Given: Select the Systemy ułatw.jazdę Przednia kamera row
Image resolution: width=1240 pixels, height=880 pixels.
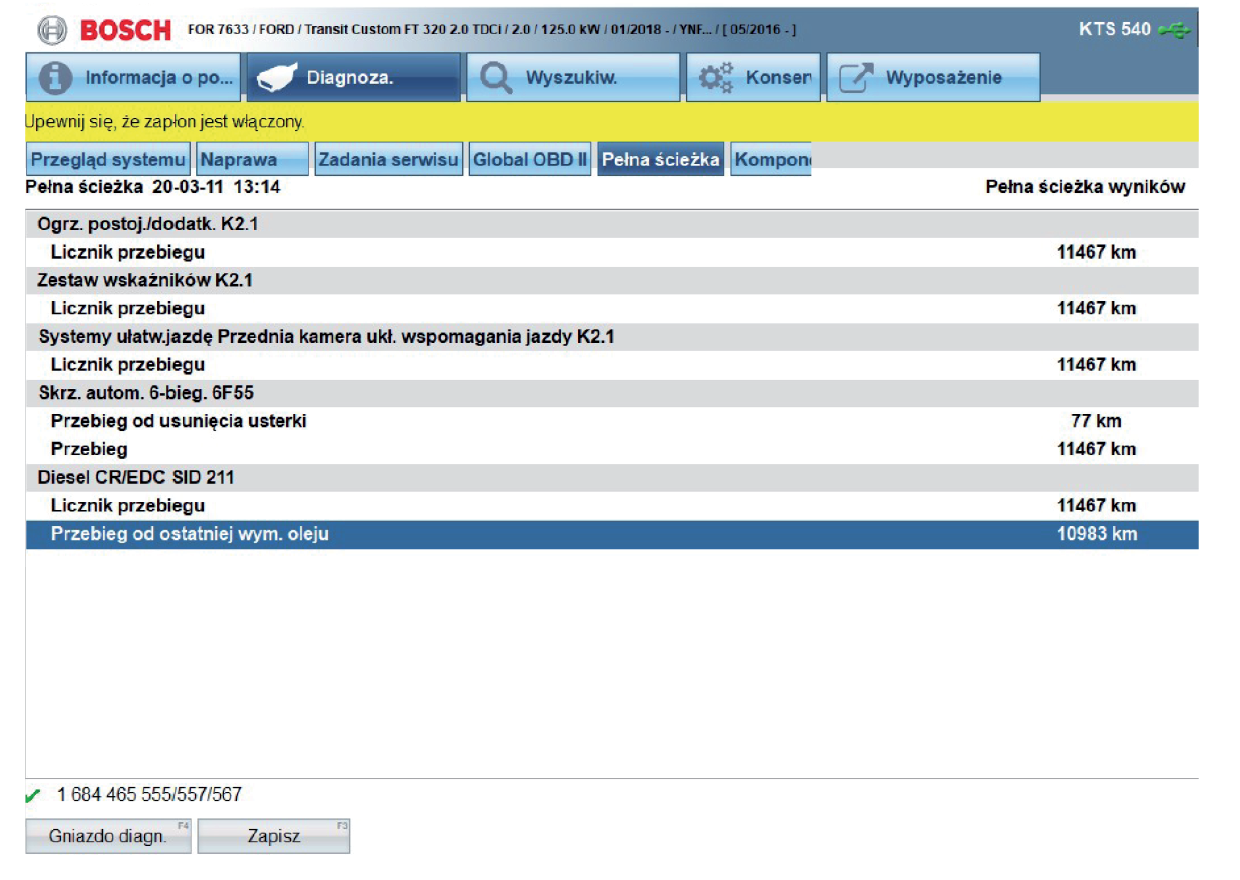Looking at the screenshot, I should tap(612, 337).
